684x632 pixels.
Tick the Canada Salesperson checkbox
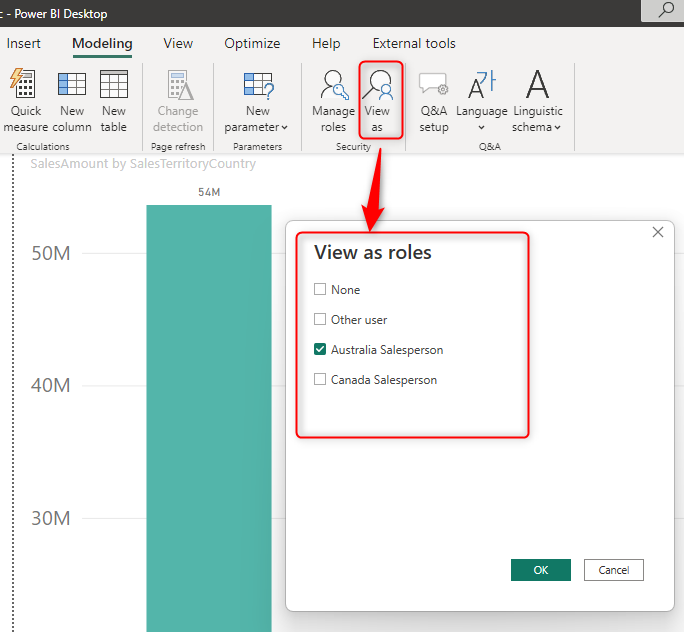click(x=320, y=380)
